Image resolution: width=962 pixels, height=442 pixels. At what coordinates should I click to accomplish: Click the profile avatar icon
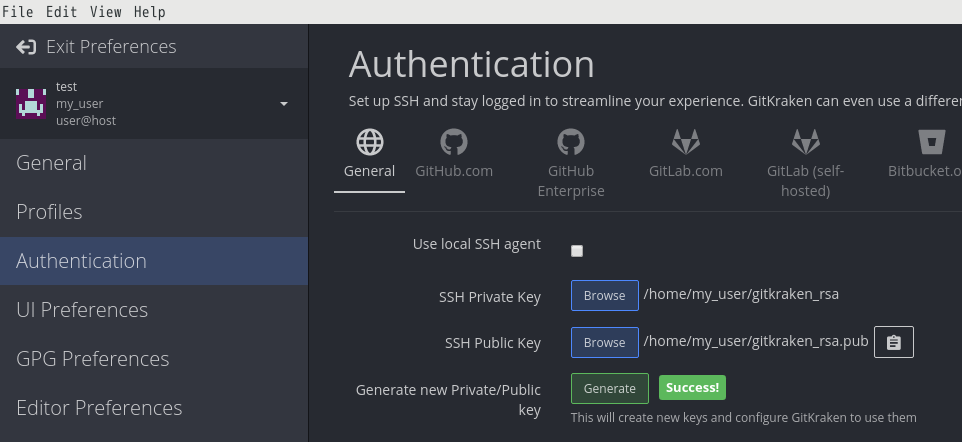click(x=31, y=103)
